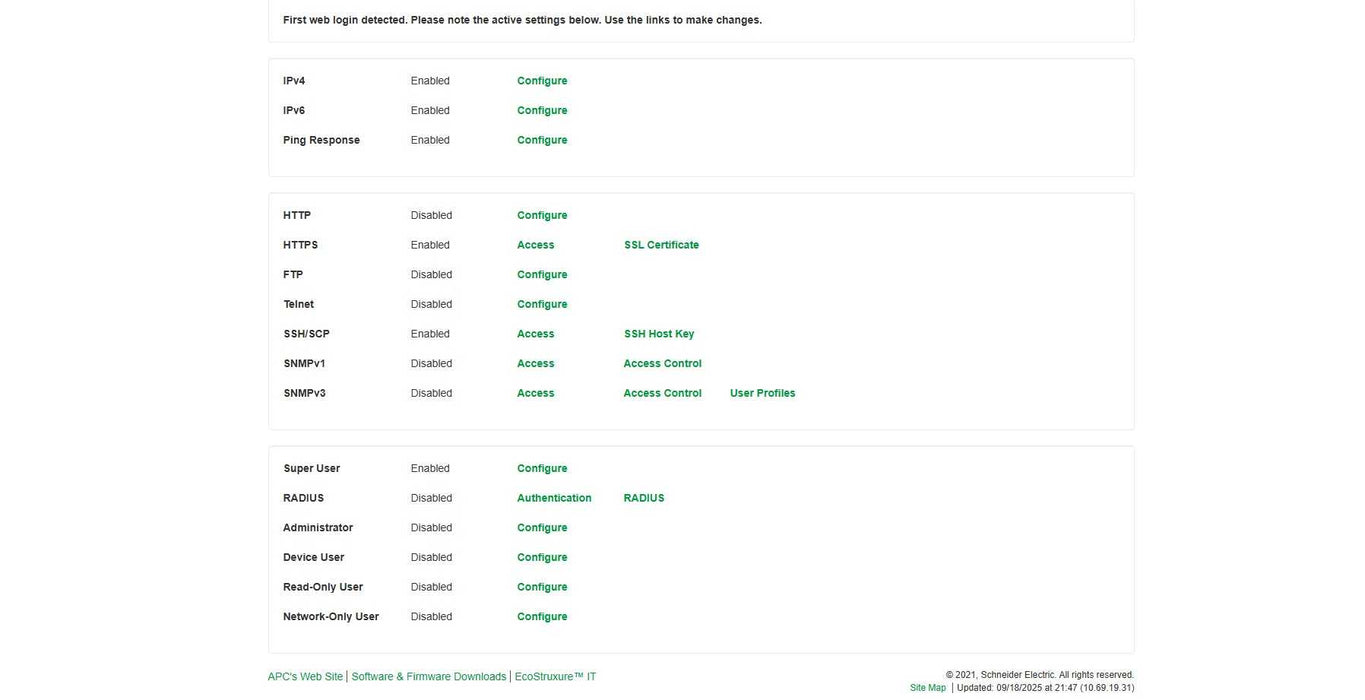Viewport: 1365px width, 700px height.
Task: Configure the Network-Only User account
Action: point(541,617)
